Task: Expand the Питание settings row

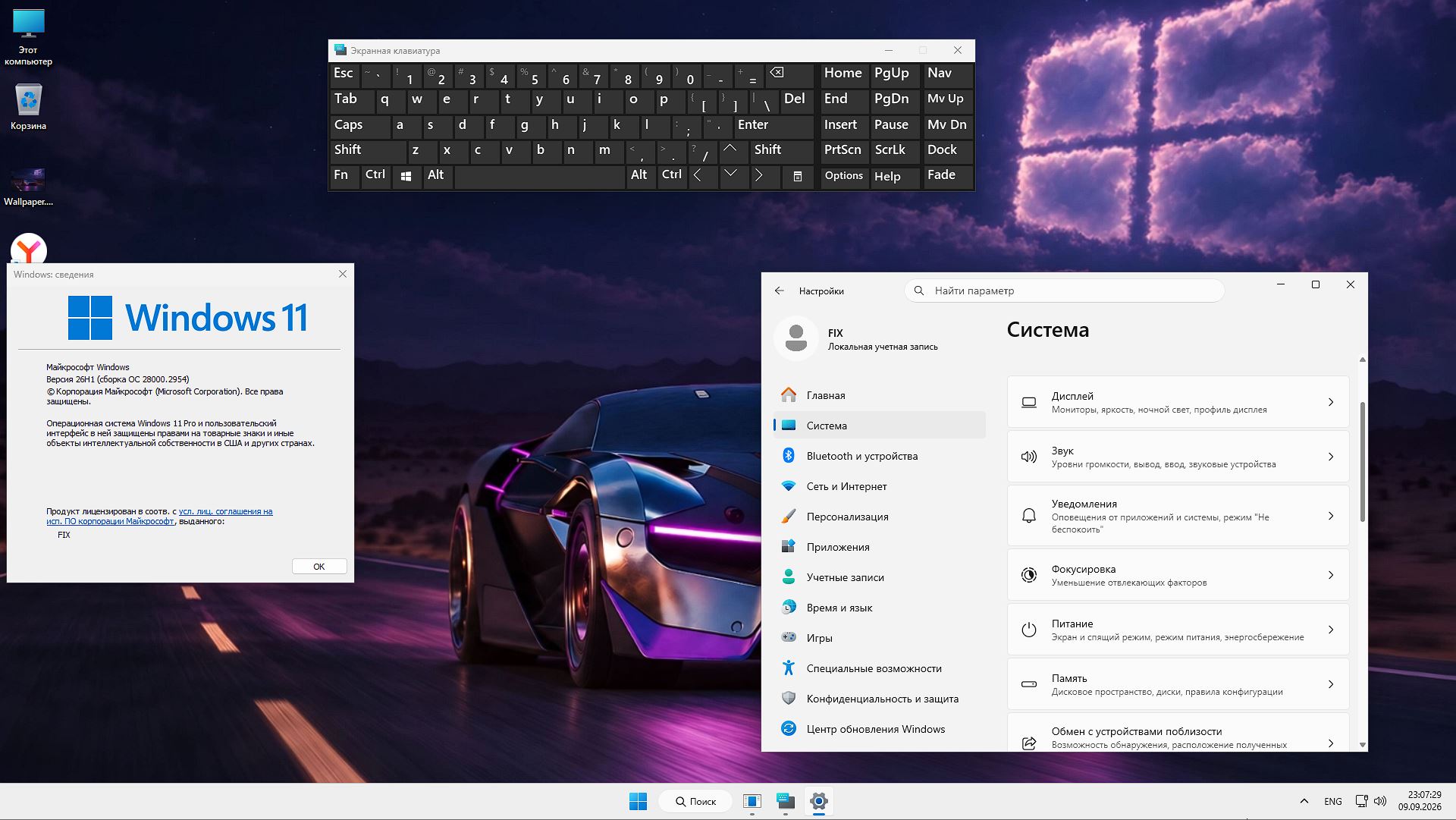Action: pyautogui.click(x=1178, y=630)
